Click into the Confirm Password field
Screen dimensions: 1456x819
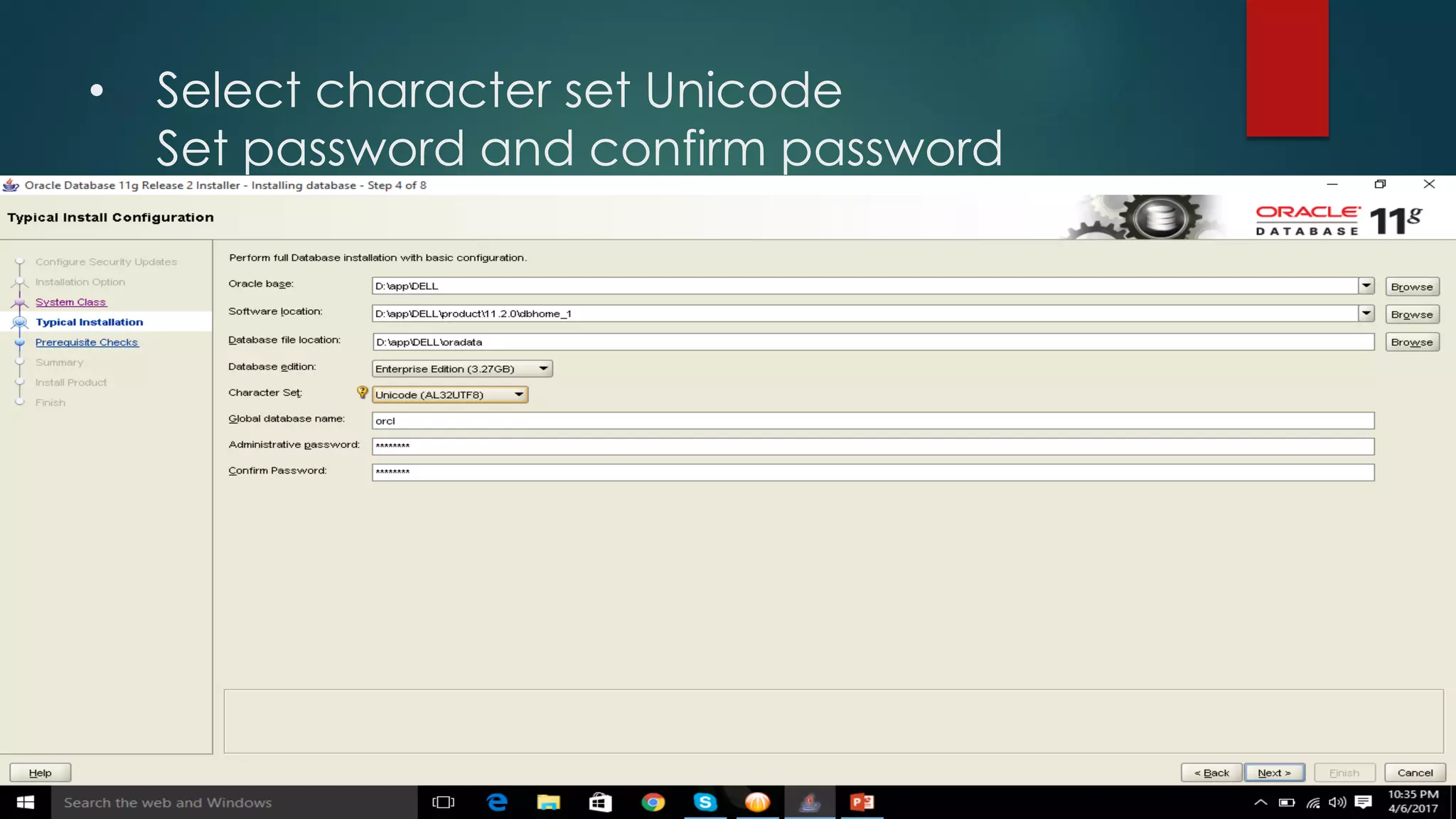873,473
